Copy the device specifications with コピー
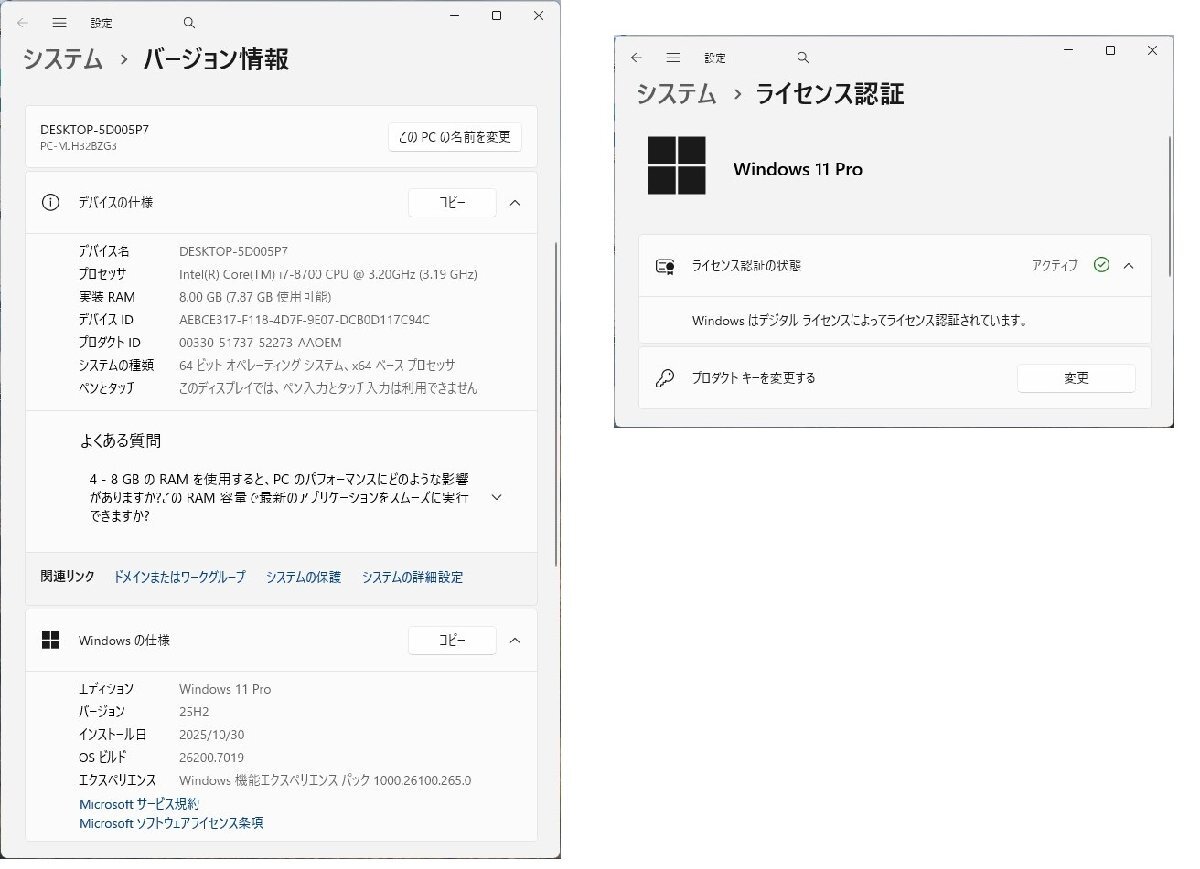This screenshot has height=869, width=1200. click(452, 202)
